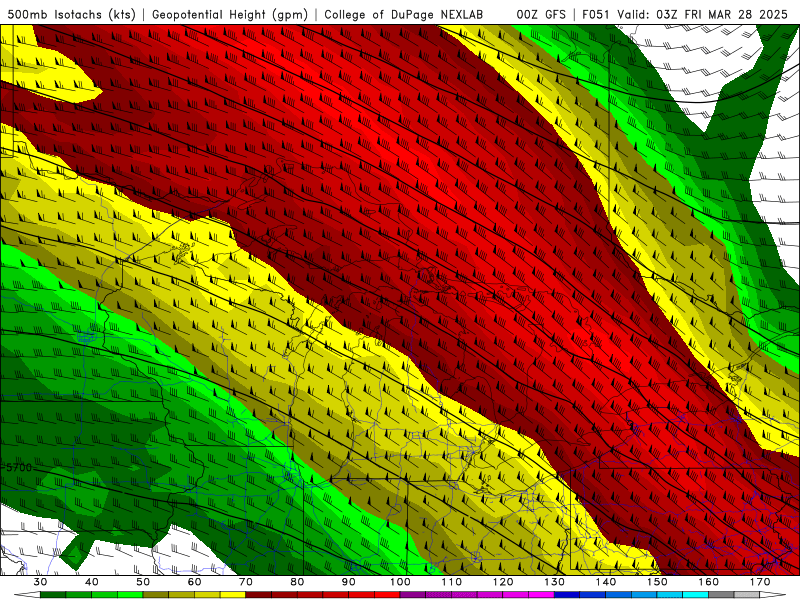Select the gray legend swatch at 160
Screen dimensions: 800x600
pos(721,595)
